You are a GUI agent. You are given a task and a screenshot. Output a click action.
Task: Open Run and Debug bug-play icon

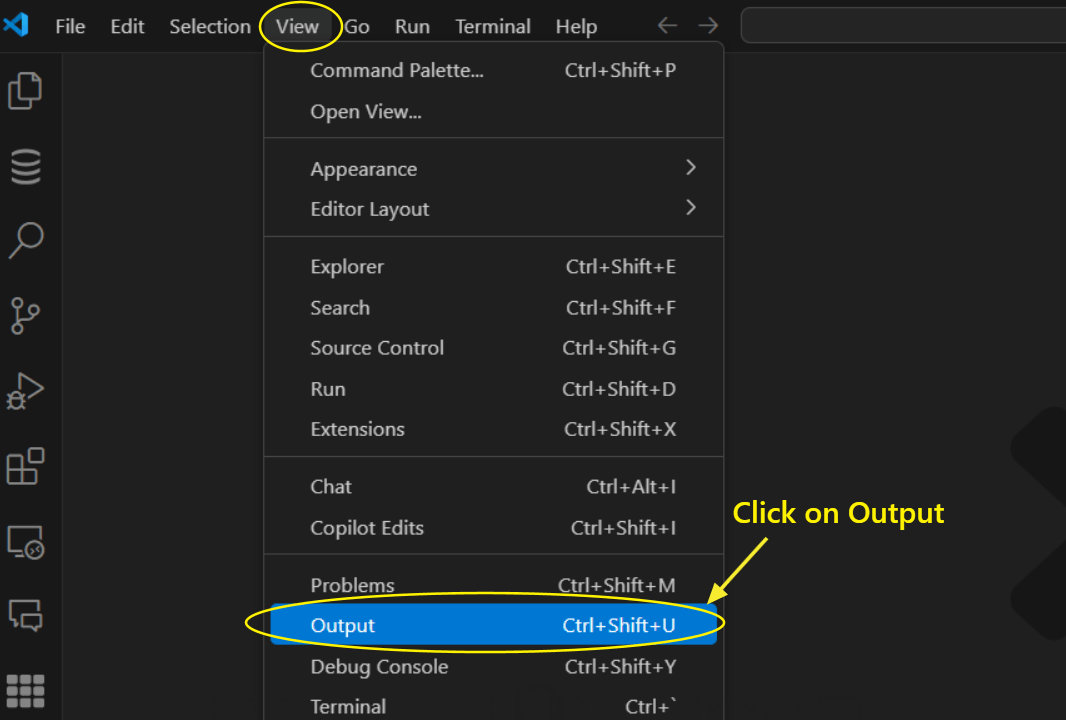25,391
